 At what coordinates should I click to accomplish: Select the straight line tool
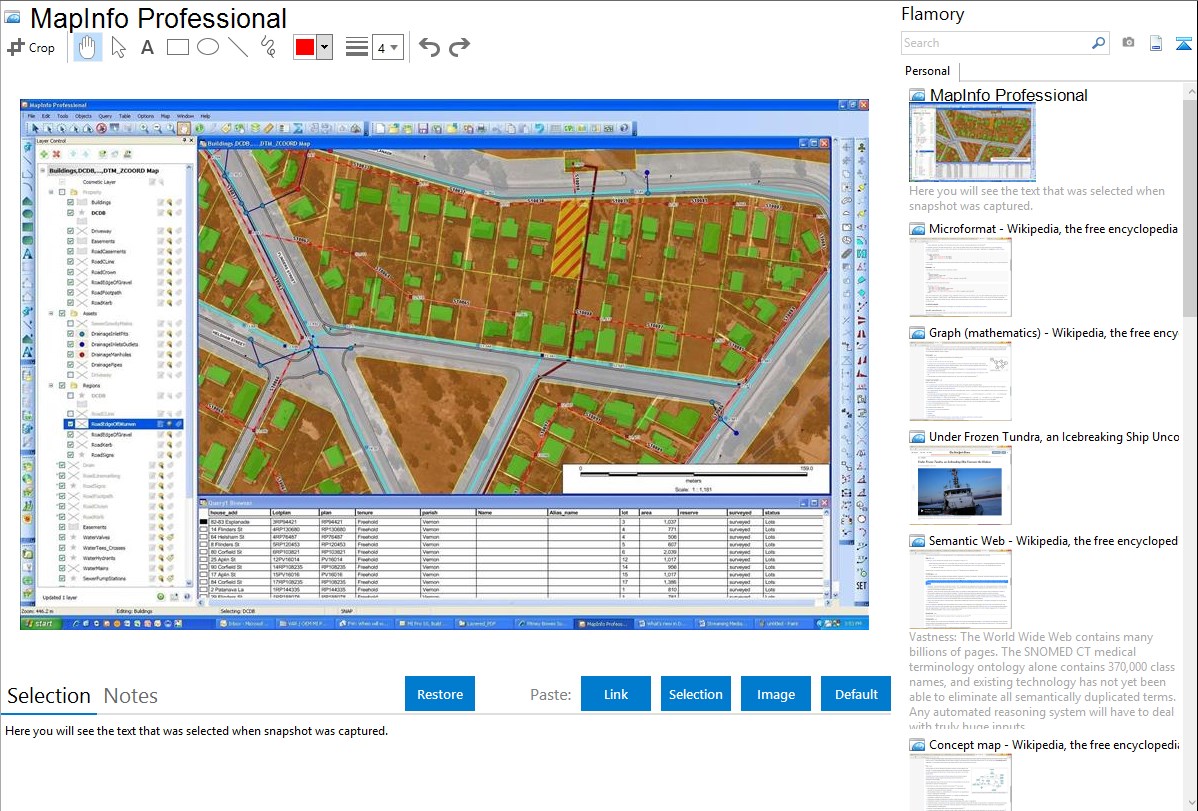coord(238,47)
